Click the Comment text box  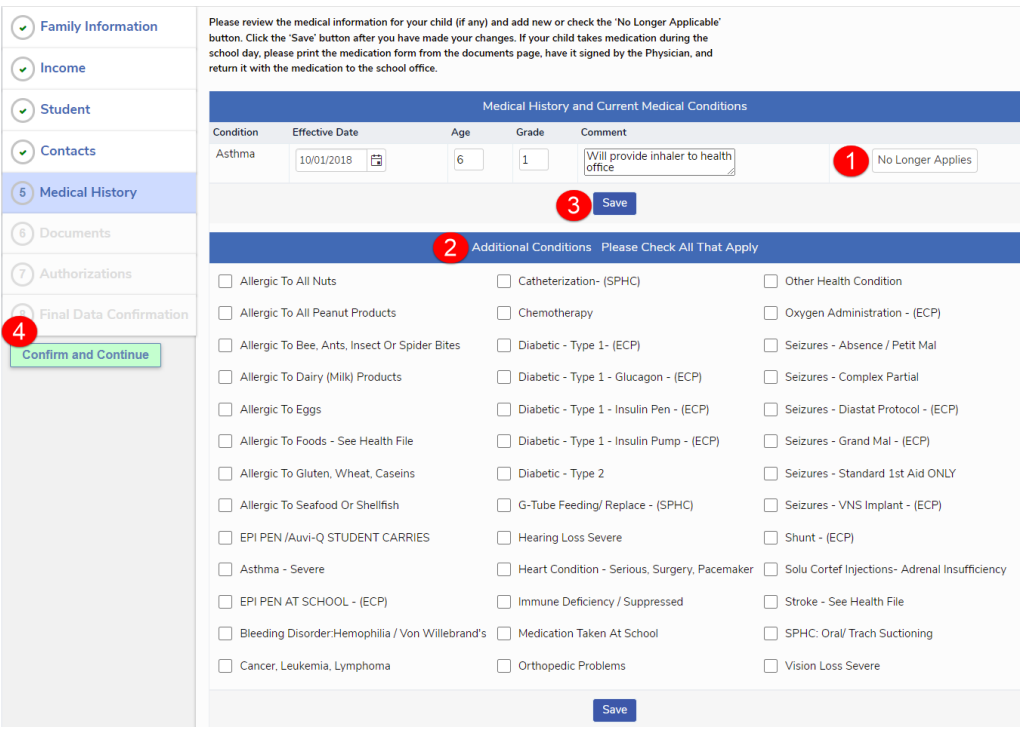[x=658, y=161]
